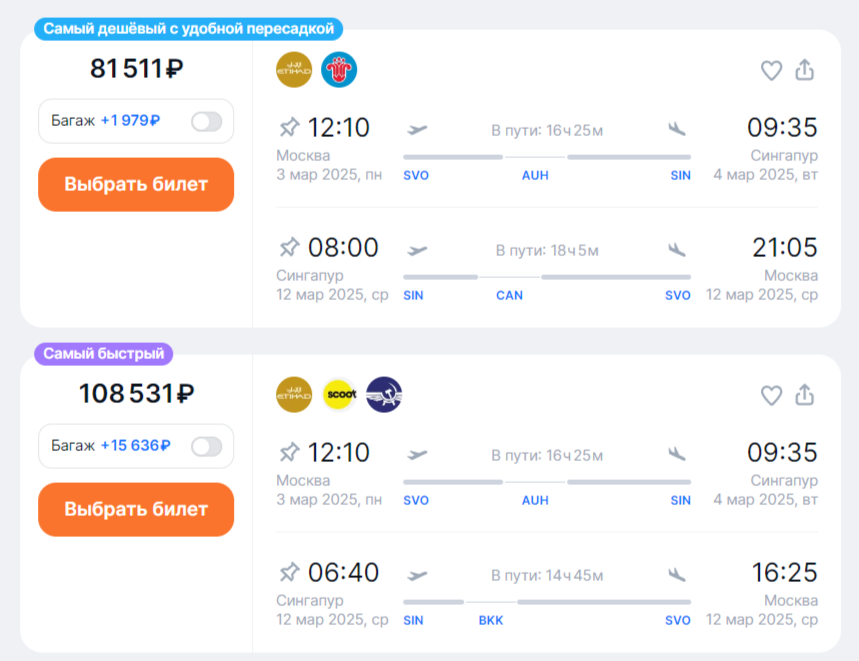Enable baggage toggle for +1 979₽
Viewport: 859px width, 661px height.
[x=206, y=121]
